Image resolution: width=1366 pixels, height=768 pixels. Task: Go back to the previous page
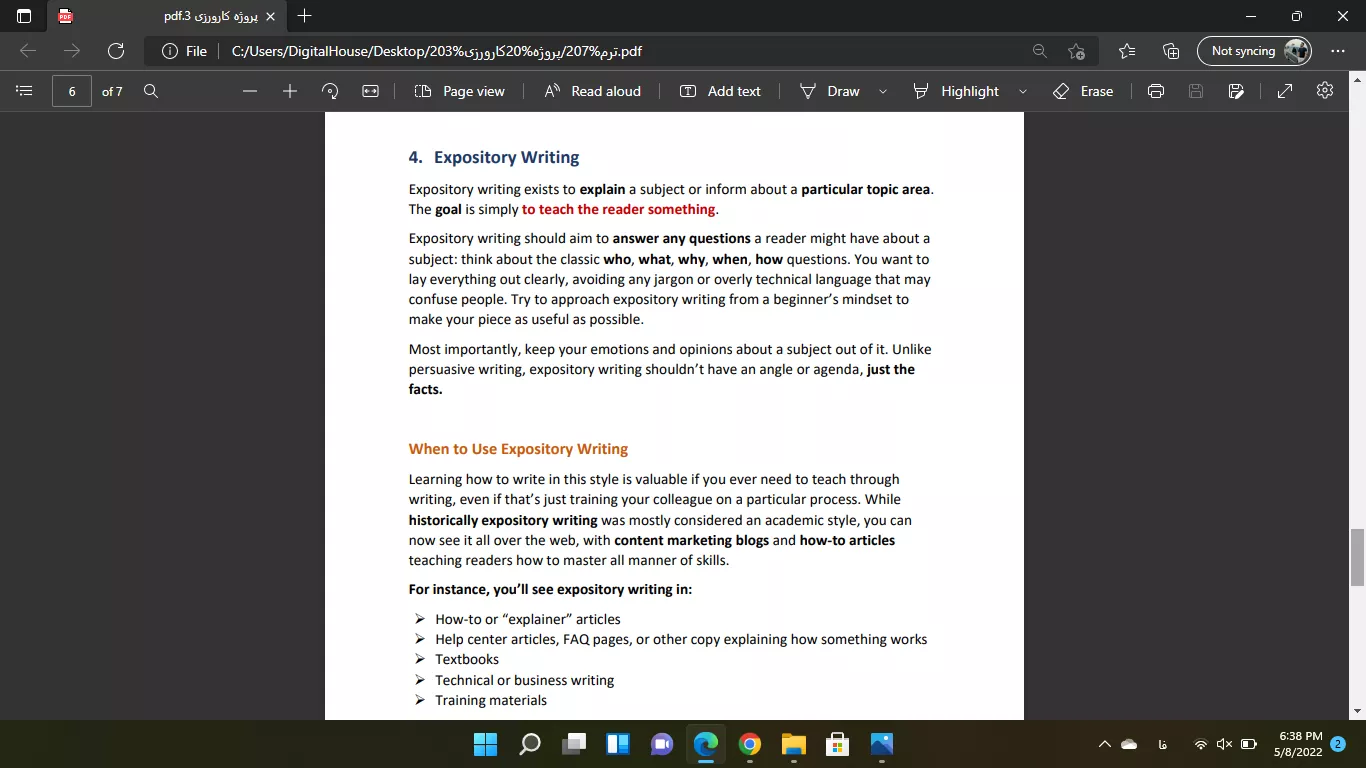click(x=28, y=51)
